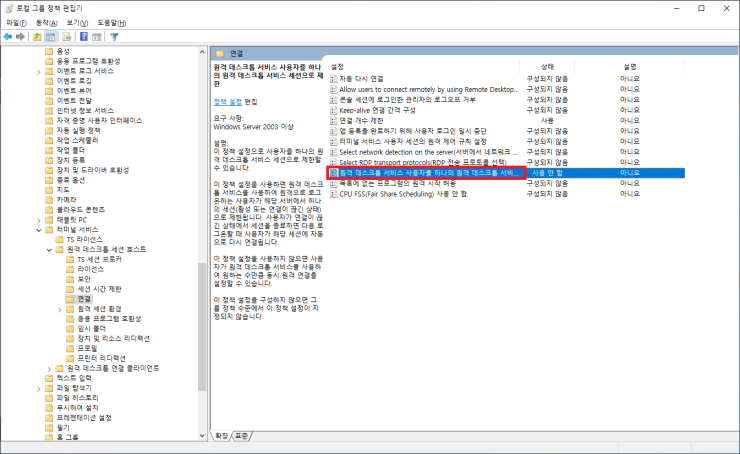This screenshot has height=454, width=740.
Task: Switch to the 표준 tab
Action: pos(241,436)
